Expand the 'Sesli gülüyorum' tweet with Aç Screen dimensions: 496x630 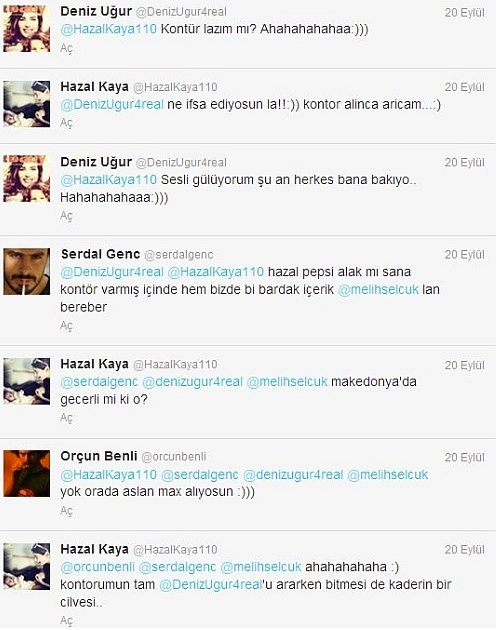66,216
